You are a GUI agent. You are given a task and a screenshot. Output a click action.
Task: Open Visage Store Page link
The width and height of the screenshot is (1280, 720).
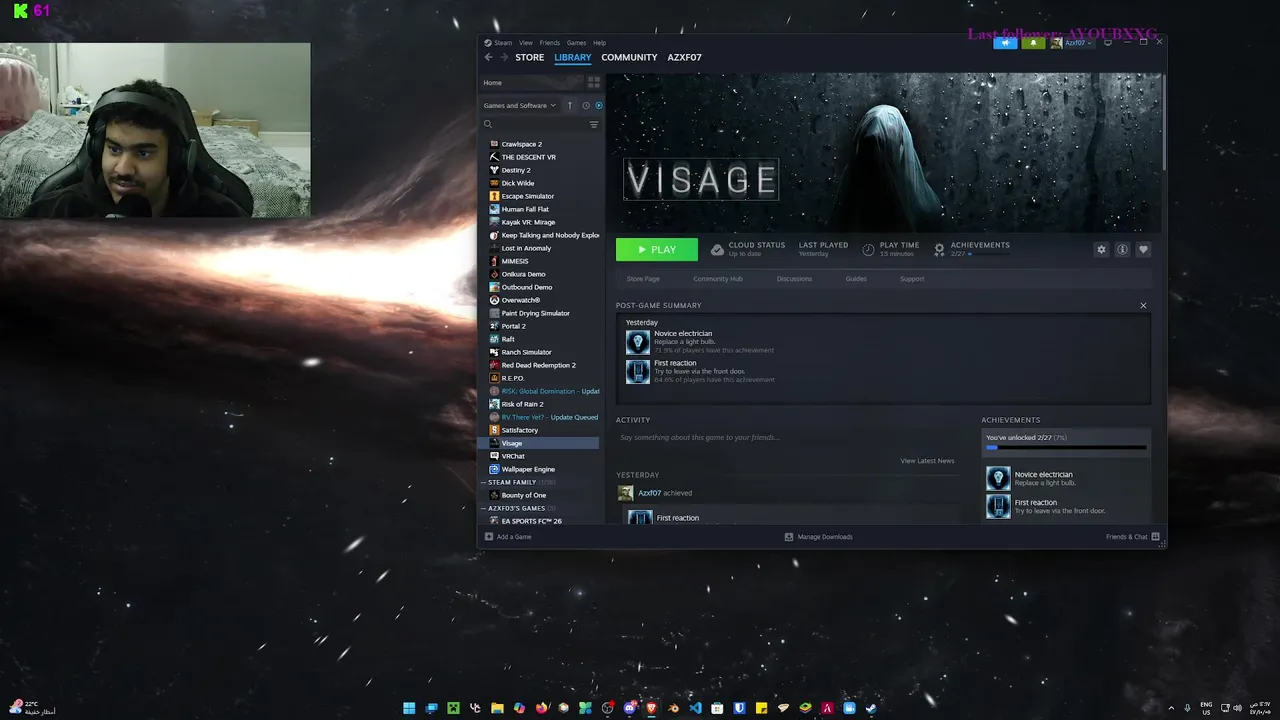pos(643,279)
